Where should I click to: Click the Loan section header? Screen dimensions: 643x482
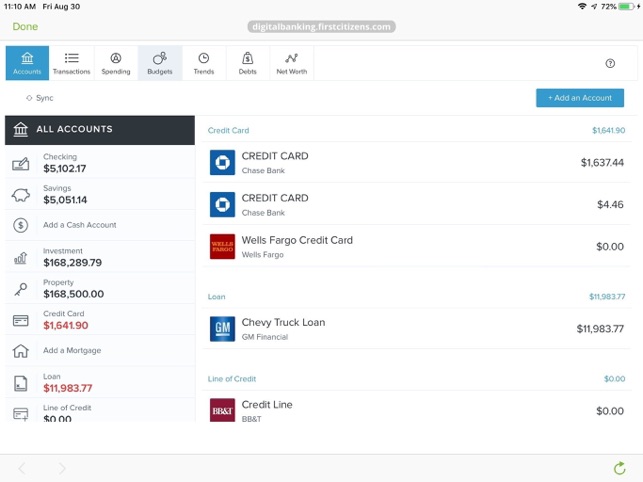(217, 297)
